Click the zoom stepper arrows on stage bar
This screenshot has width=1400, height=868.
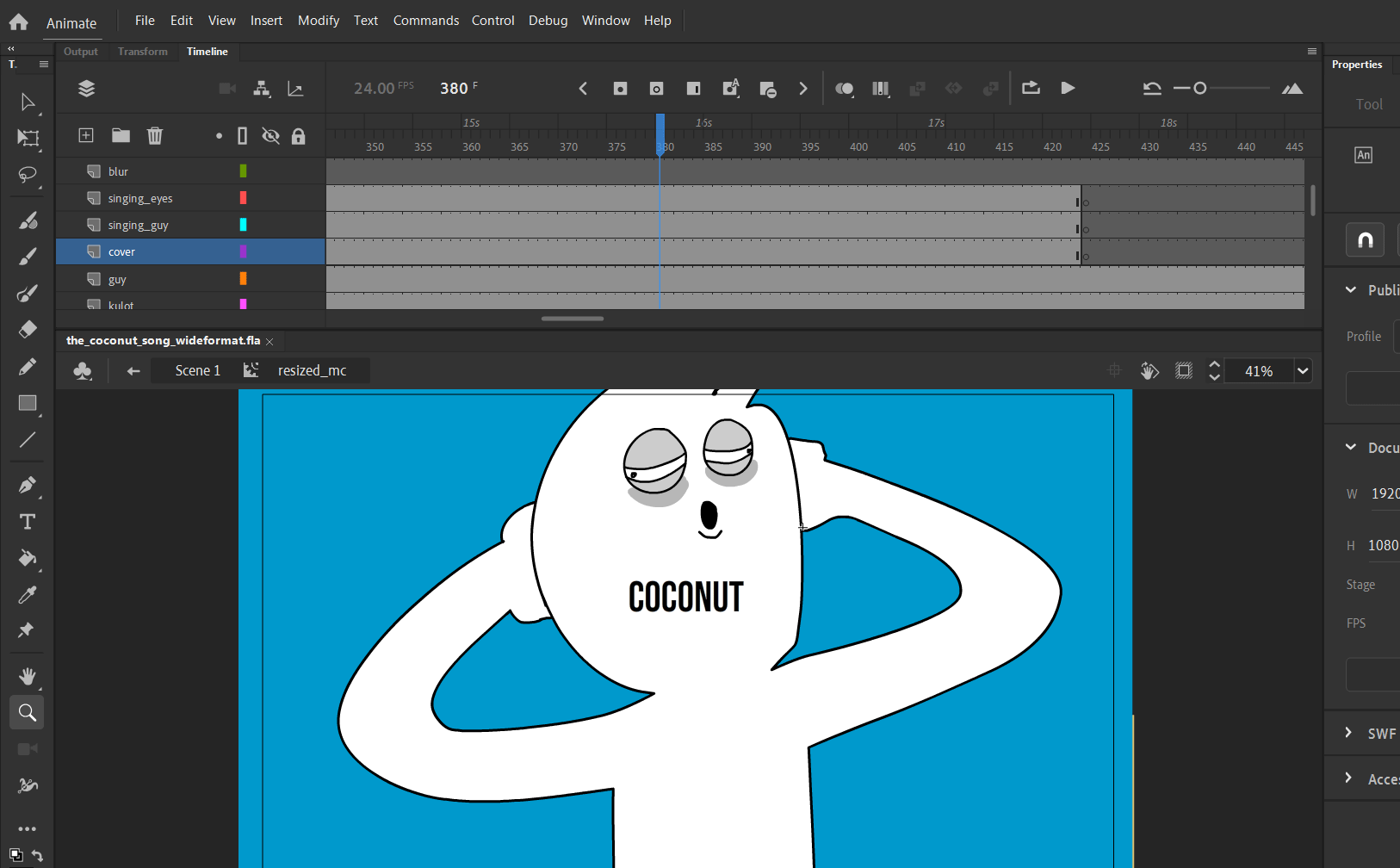(x=1214, y=370)
